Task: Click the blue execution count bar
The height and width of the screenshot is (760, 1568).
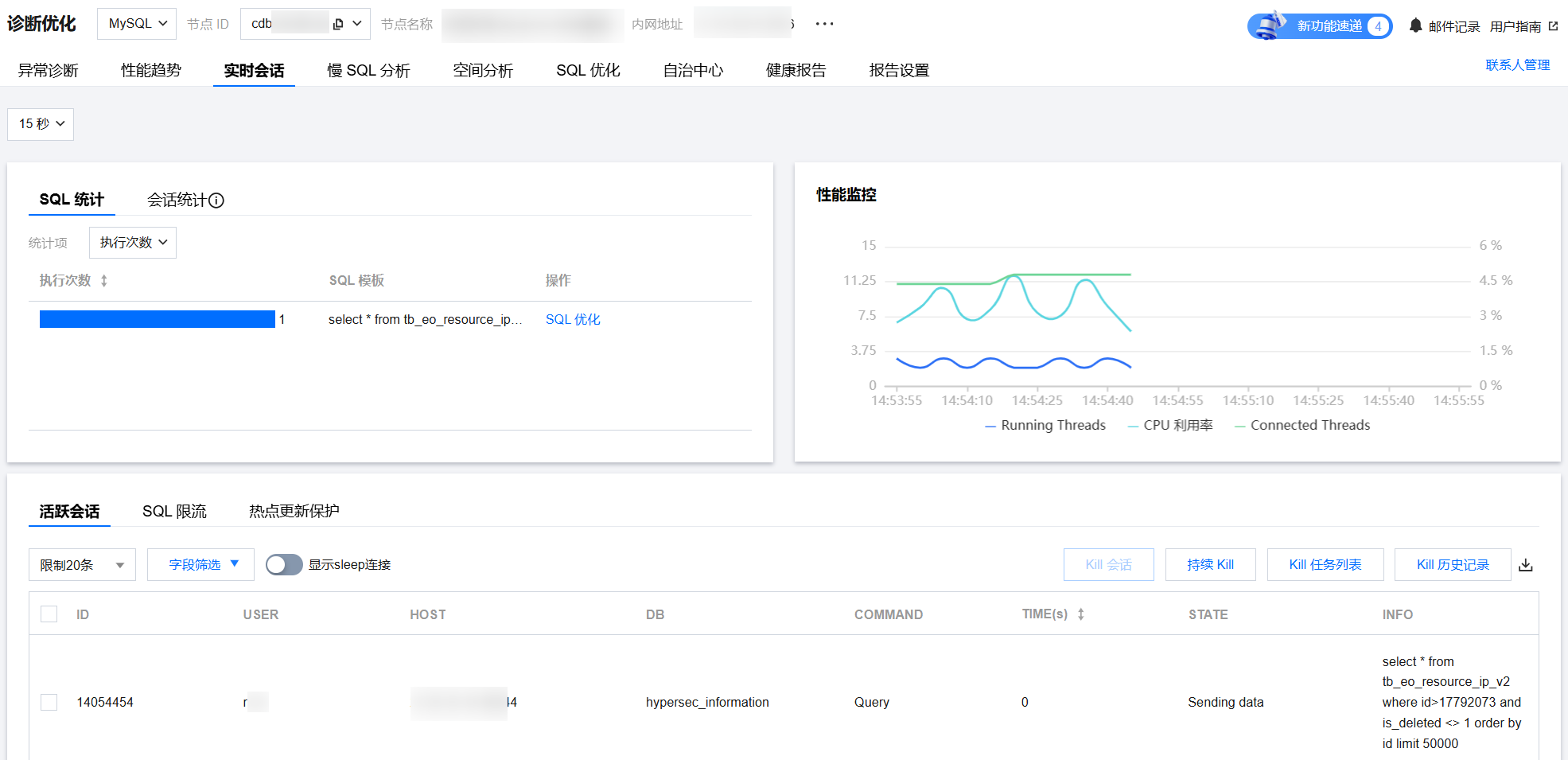Action: (158, 319)
